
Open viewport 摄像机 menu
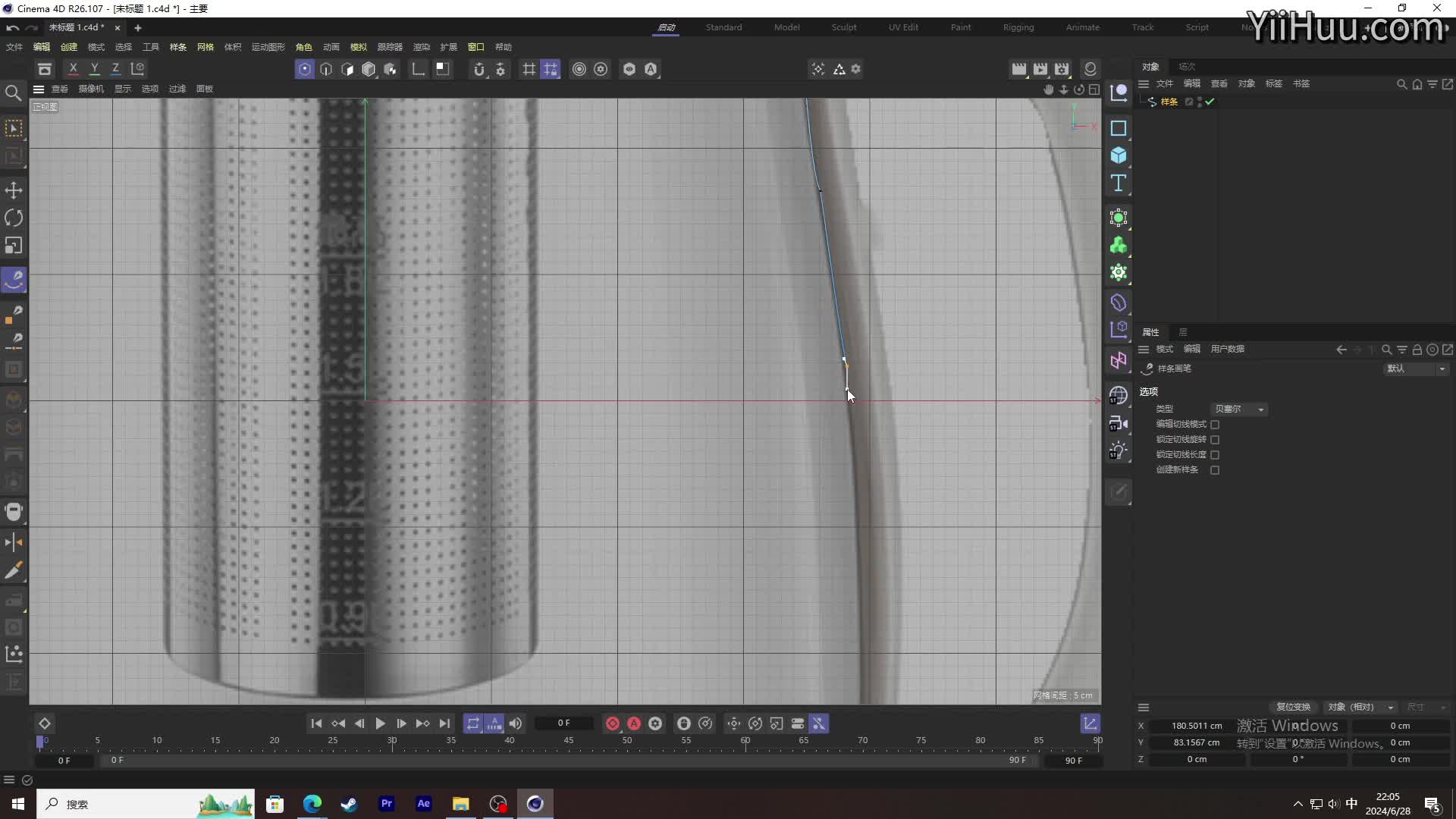click(x=91, y=89)
